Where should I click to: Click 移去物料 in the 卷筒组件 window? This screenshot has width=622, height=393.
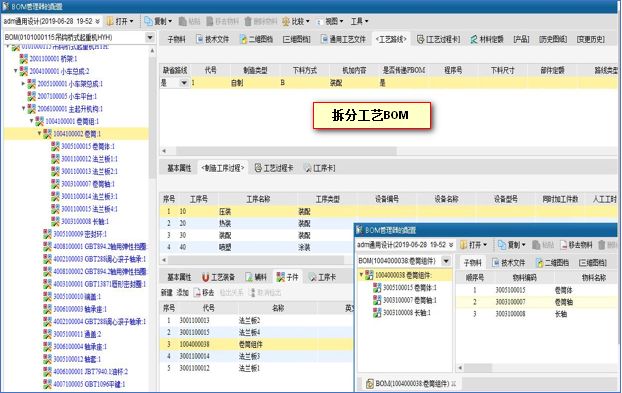pyautogui.click(x=576, y=245)
